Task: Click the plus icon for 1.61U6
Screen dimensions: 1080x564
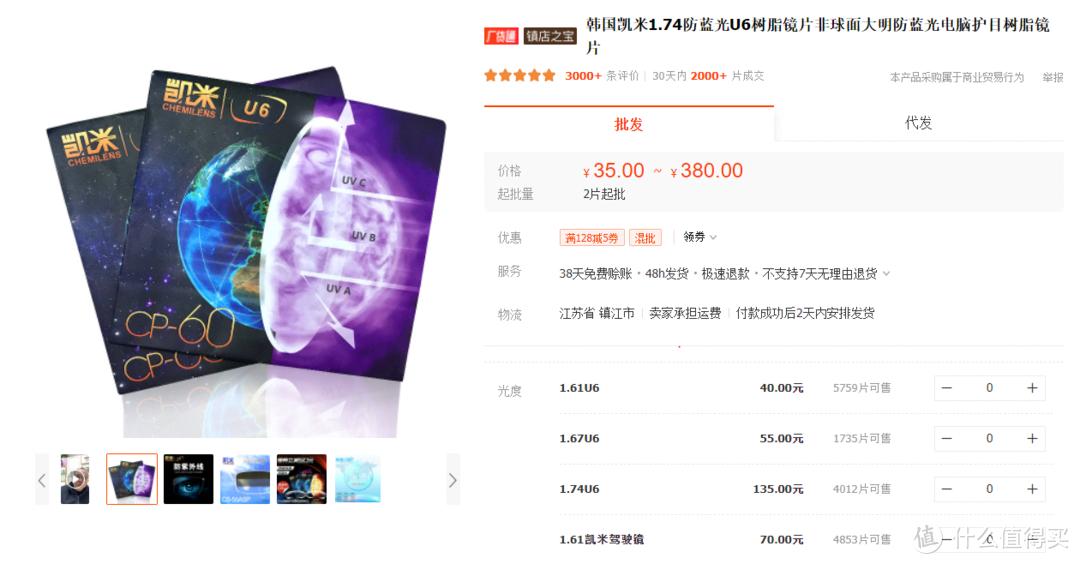Action: [1032, 388]
